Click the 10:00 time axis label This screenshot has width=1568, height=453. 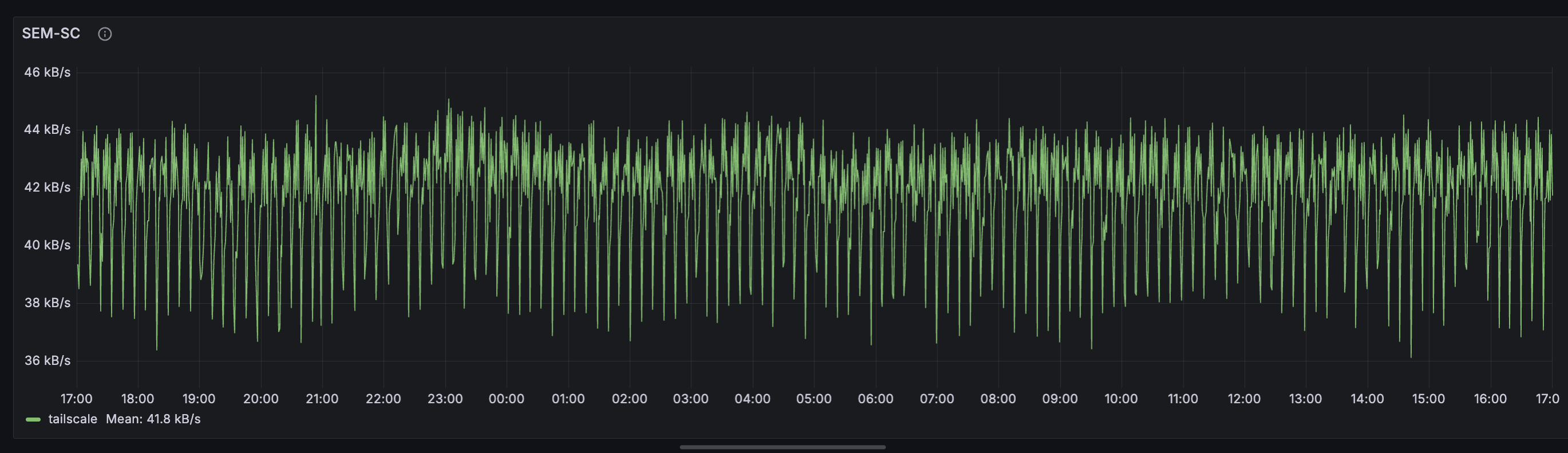[x=1121, y=399]
